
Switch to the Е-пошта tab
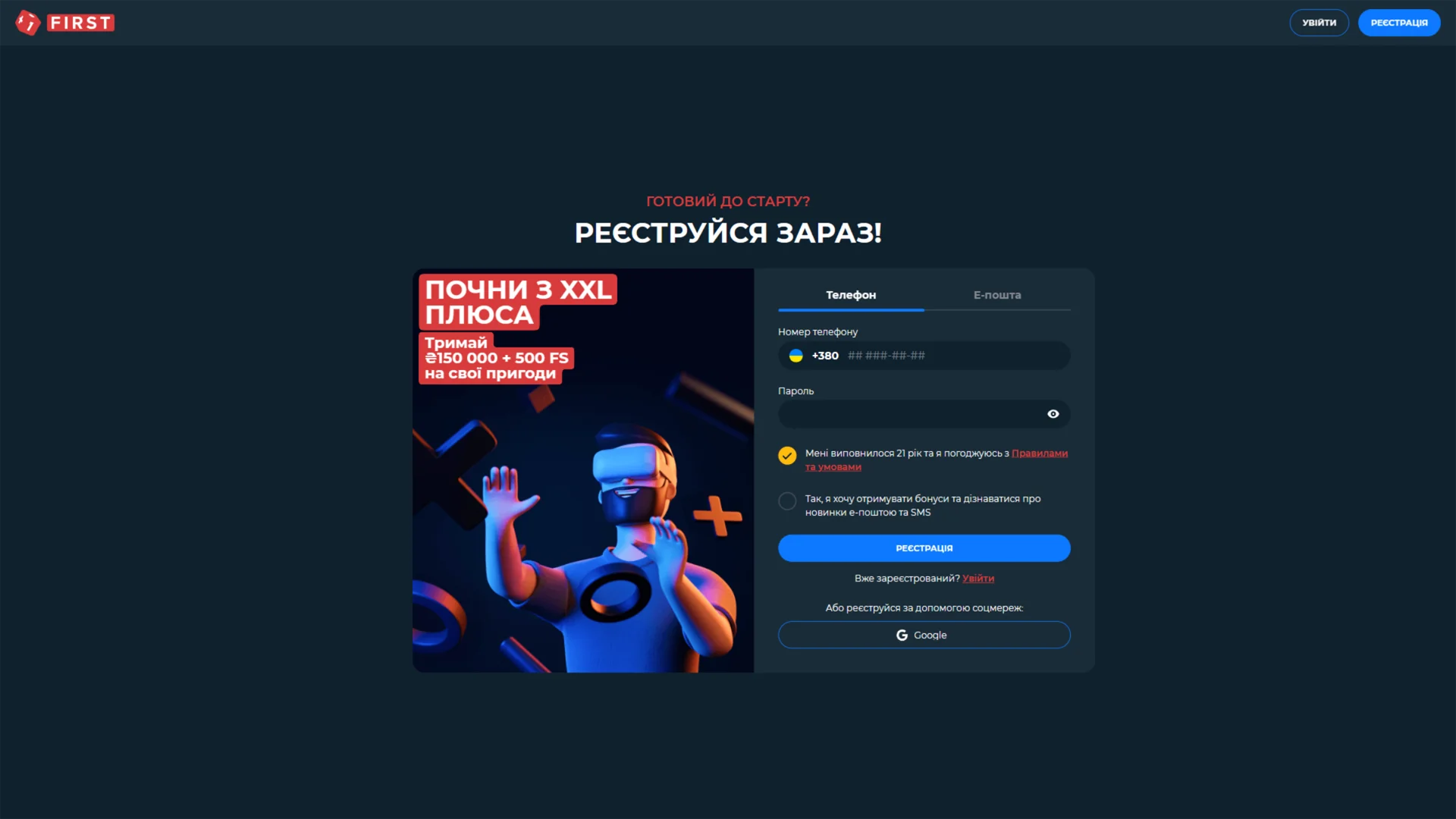[x=997, y=295]
